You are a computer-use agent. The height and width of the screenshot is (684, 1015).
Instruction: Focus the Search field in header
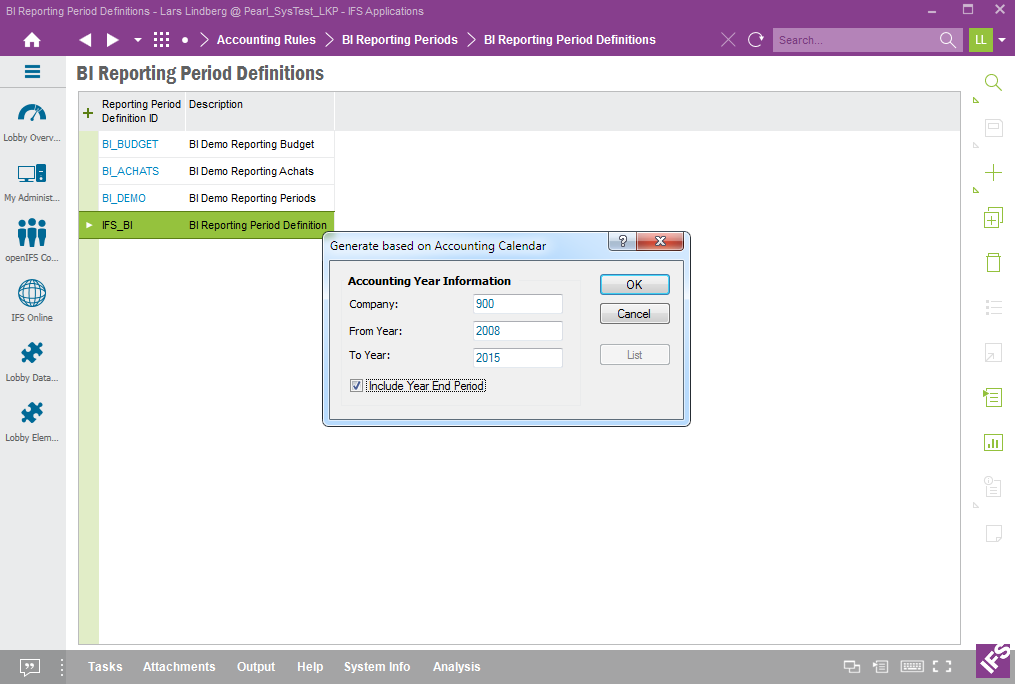(854, 40)
